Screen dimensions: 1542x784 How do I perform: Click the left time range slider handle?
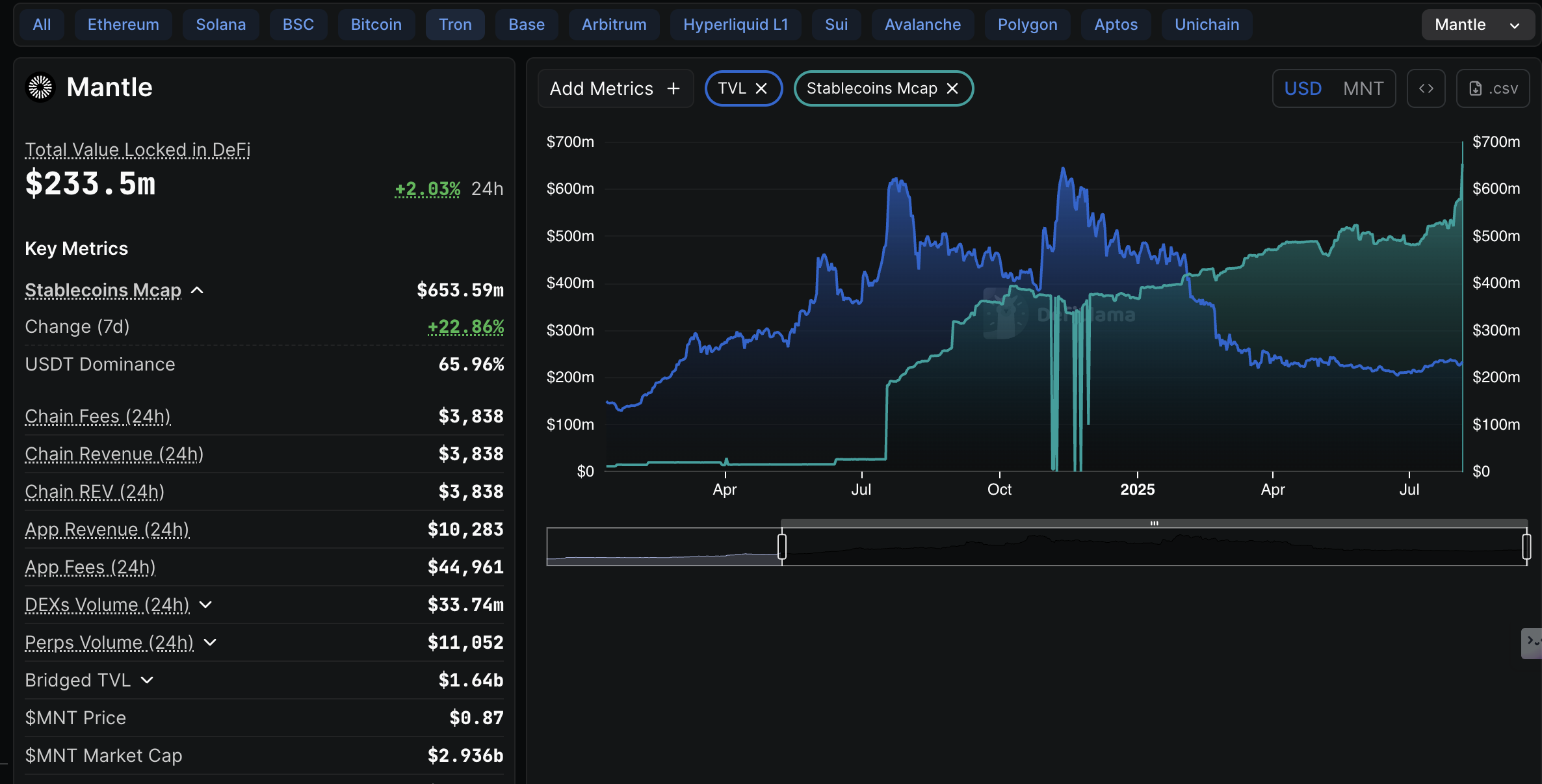tap(782, 547)
